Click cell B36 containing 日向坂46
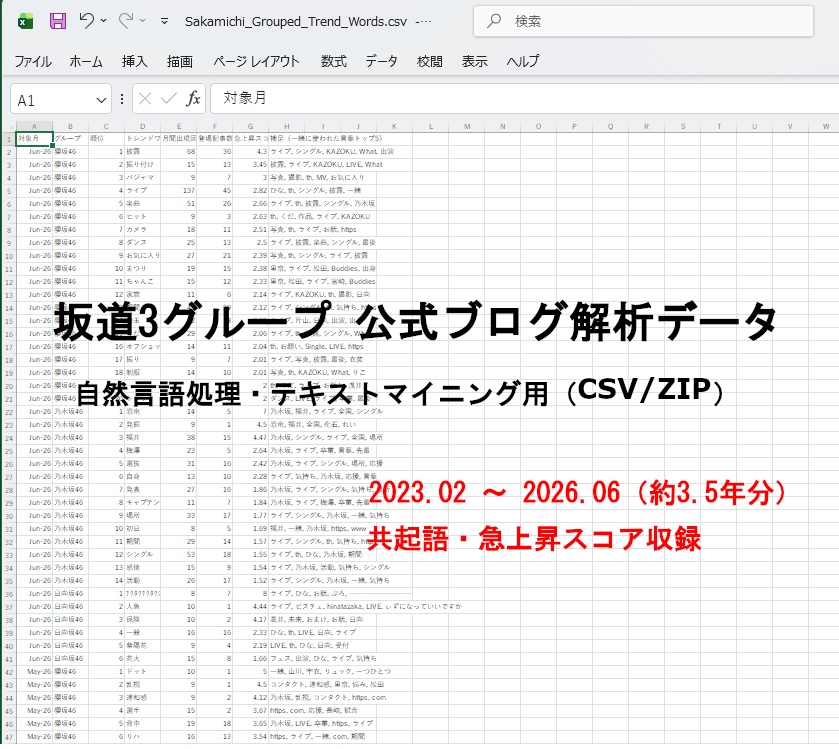 pyautogui.click(x=71, y=594)
